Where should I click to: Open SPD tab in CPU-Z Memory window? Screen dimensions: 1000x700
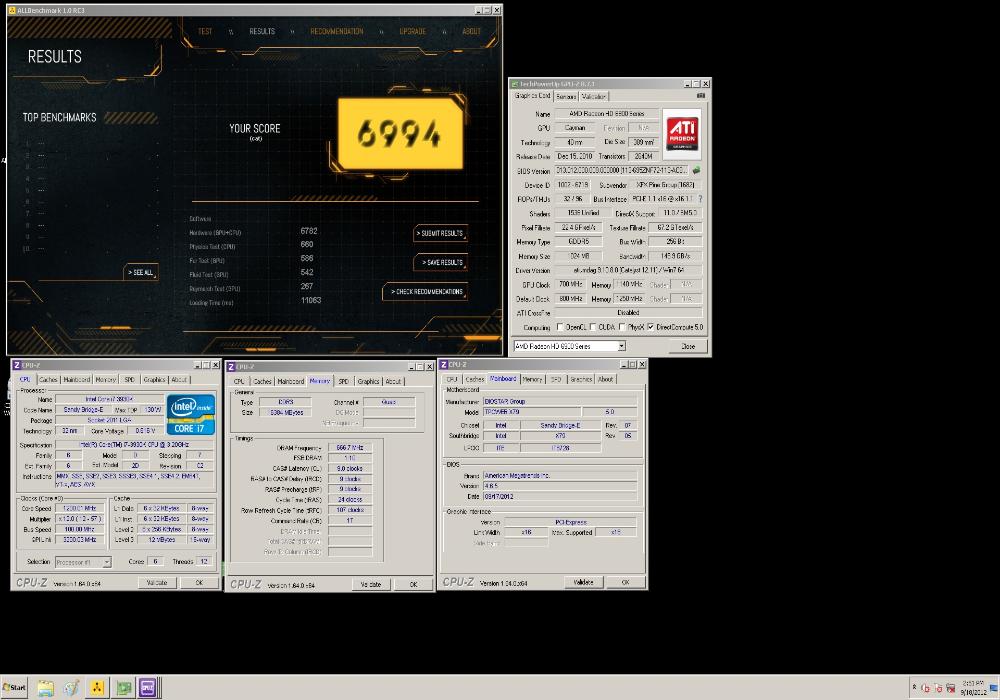tap(344, 382)
